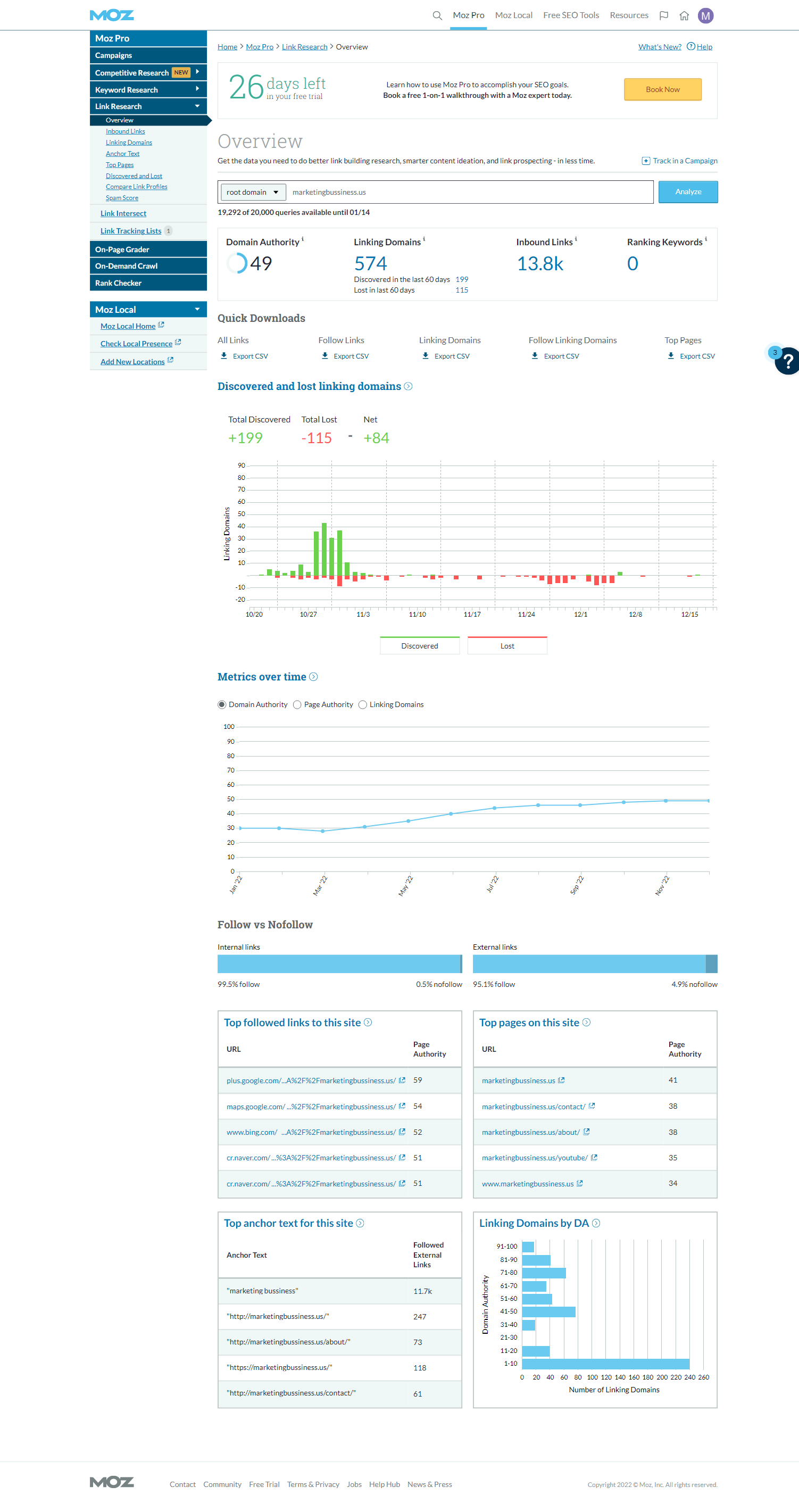The height and width of the screenshot is (1512, 799).
Task: Follow the What's New? link
Action: pos(660,46)
